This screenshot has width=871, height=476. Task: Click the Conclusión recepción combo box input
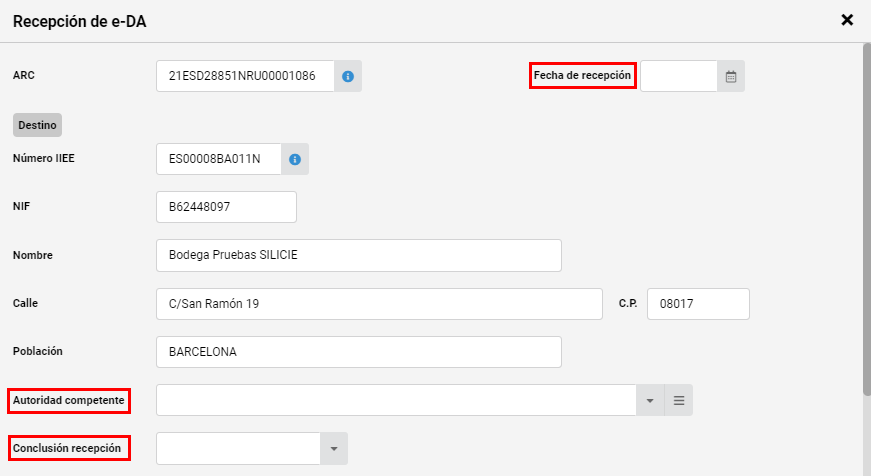pos(238,449)
